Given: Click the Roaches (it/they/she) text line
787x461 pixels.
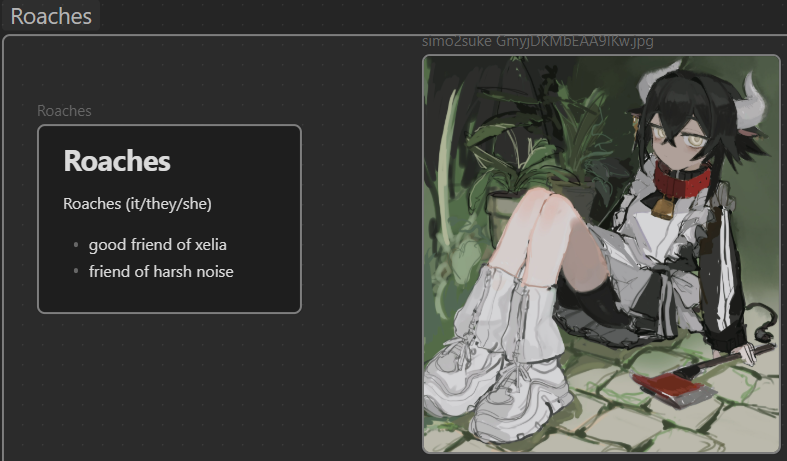Looking at the screenshot, I should click(x=137, y=204).
